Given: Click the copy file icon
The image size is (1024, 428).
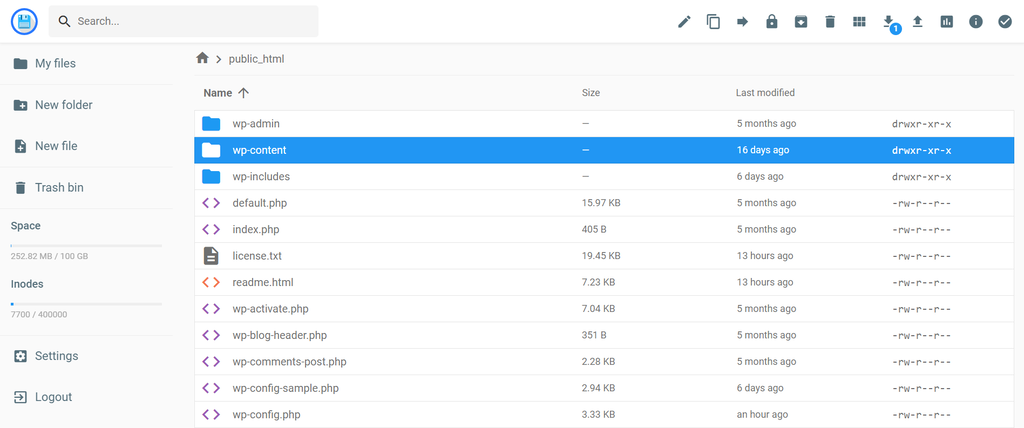Looking at the screenshot, I should (x=713, y=22).
